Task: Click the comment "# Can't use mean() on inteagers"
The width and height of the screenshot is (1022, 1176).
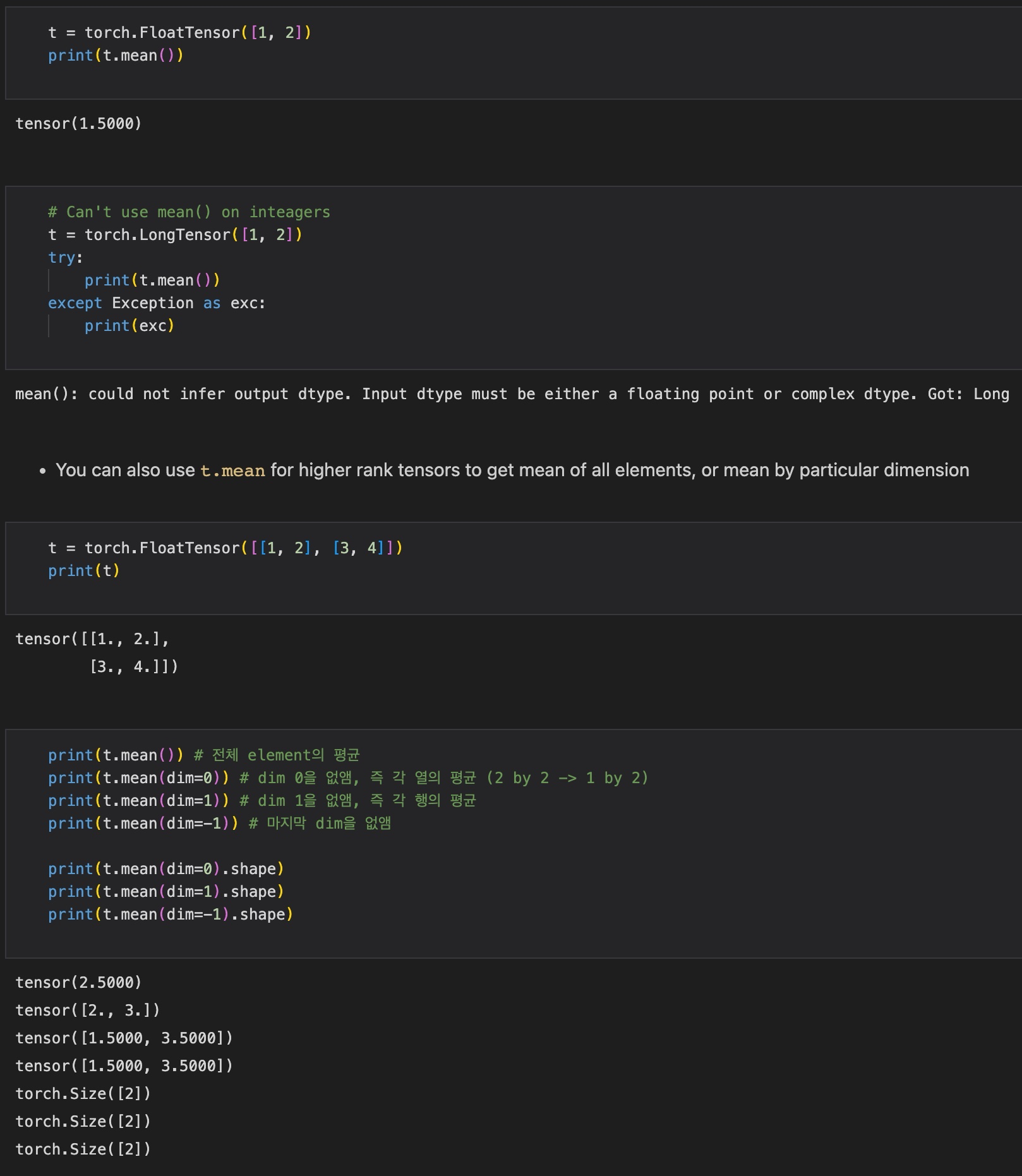Action: tap(189, 212)
